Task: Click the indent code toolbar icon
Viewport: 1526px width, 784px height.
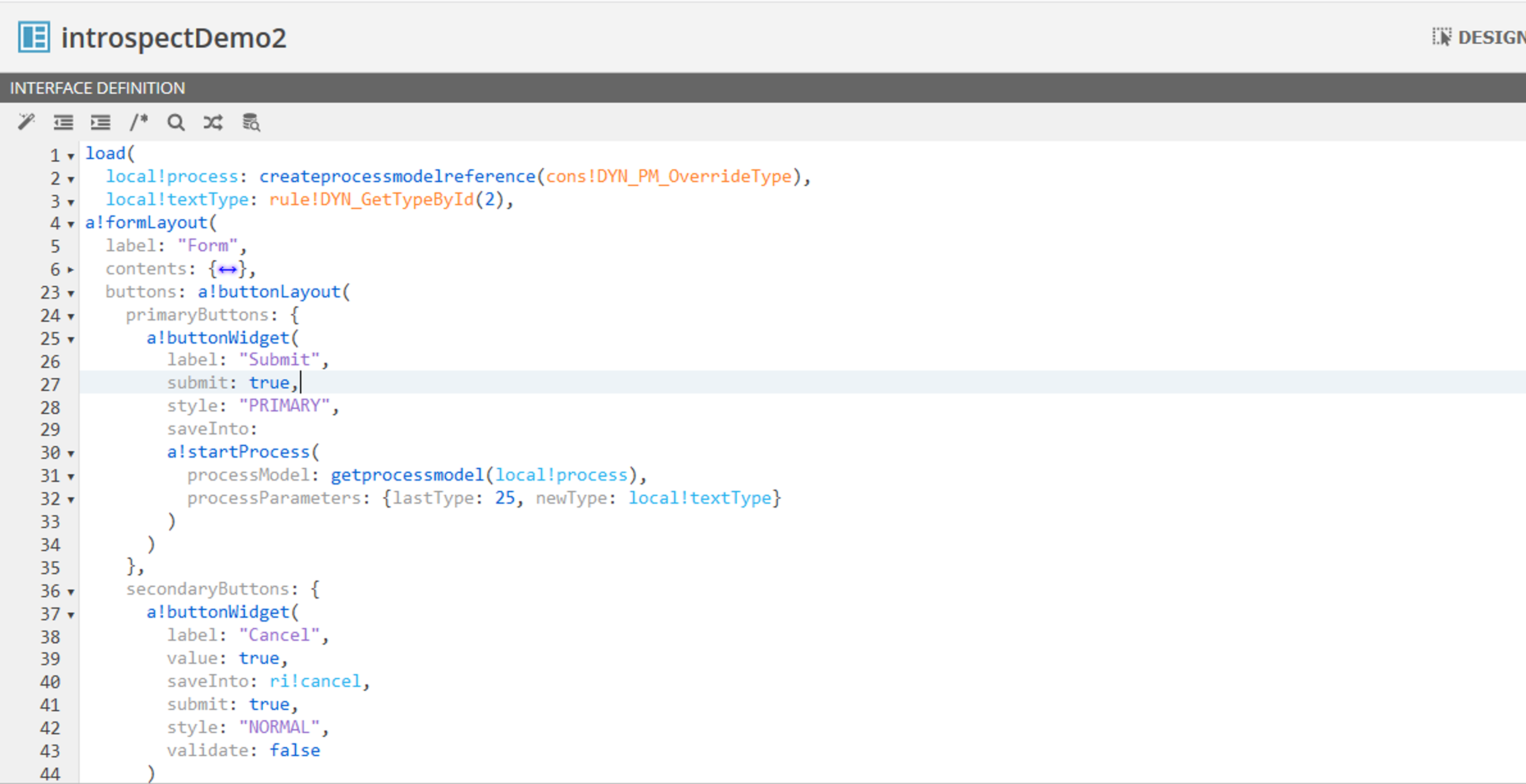Action: (x=101, y=122)
